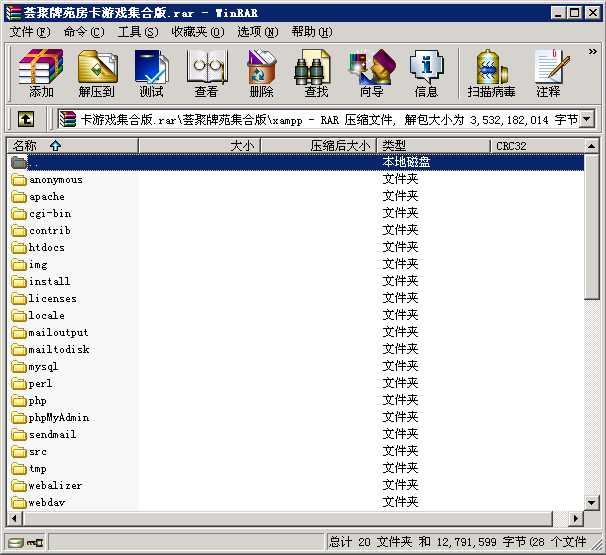Image resolution: width=606 pixels, height=555 pixels.
Task: Click vertical scrollbar down arrow
Action: click(x=591, y=502)
